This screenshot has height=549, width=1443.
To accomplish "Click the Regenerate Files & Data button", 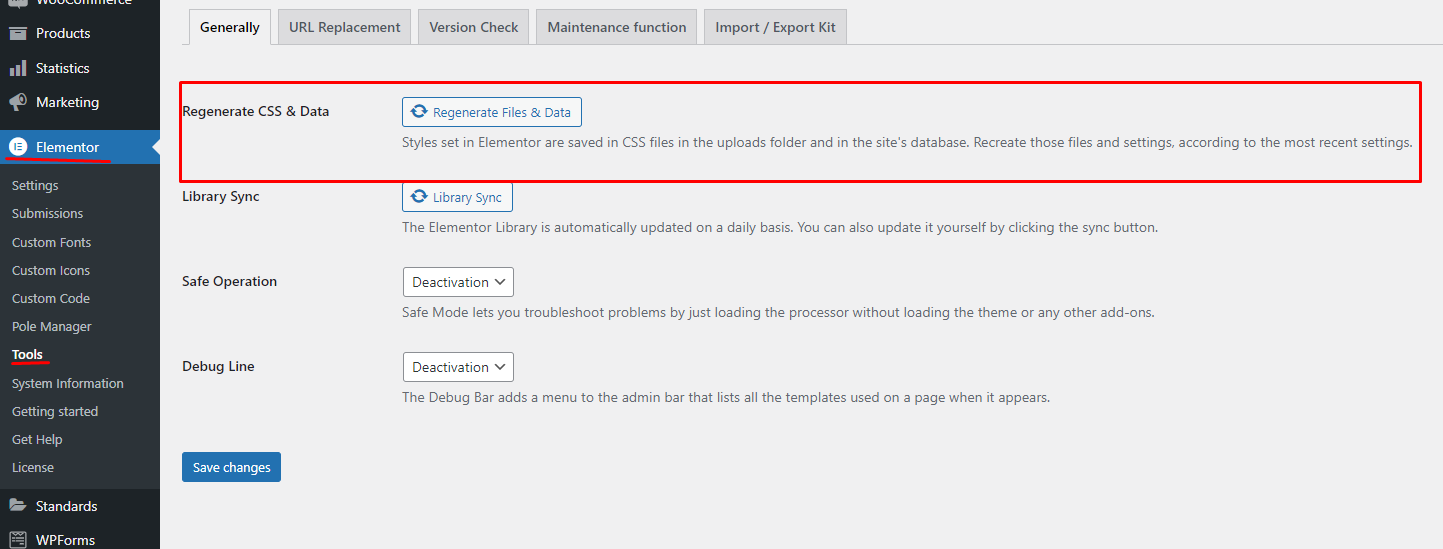I will point(492,112).
